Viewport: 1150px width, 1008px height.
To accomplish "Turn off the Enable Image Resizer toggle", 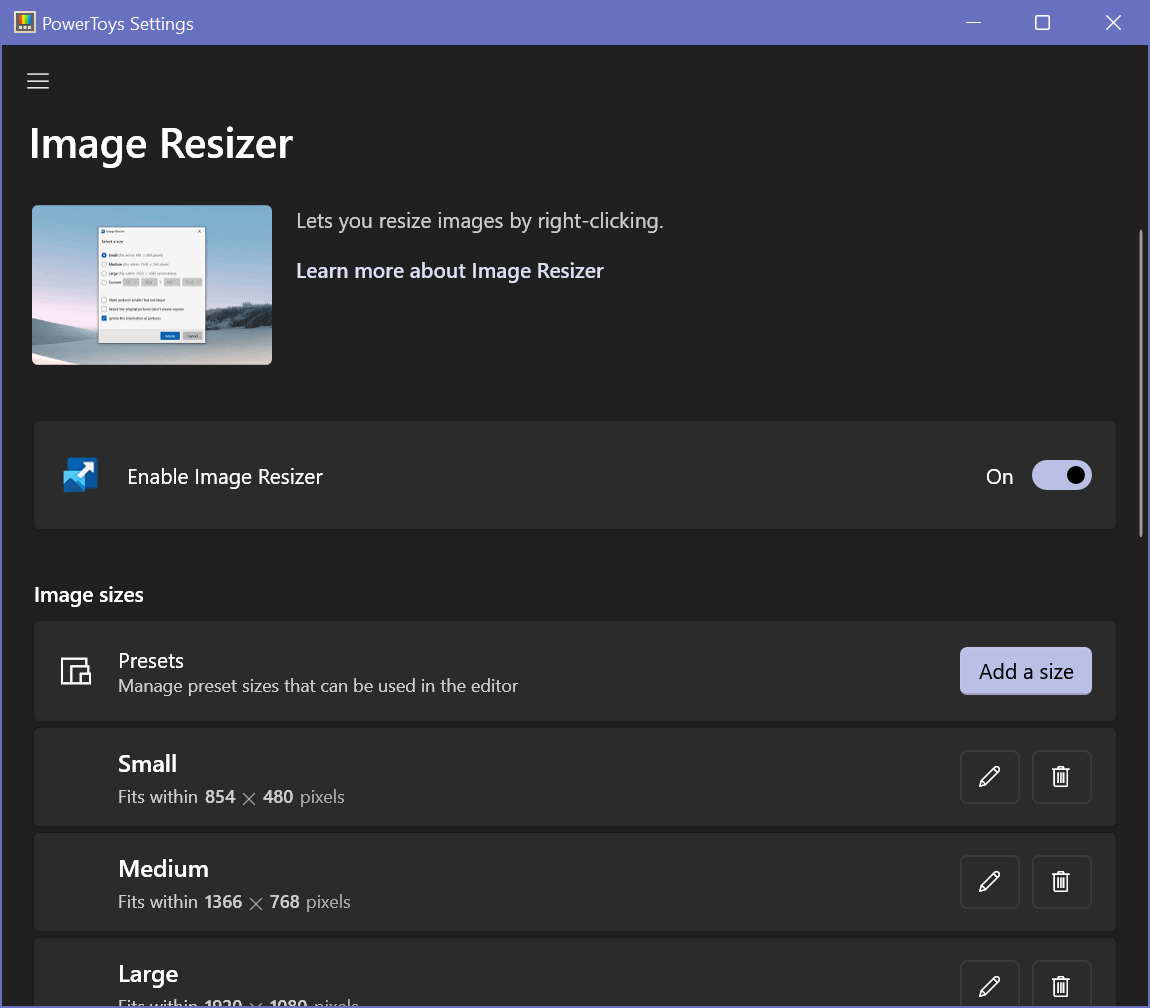I will [x=1061, y=475].
